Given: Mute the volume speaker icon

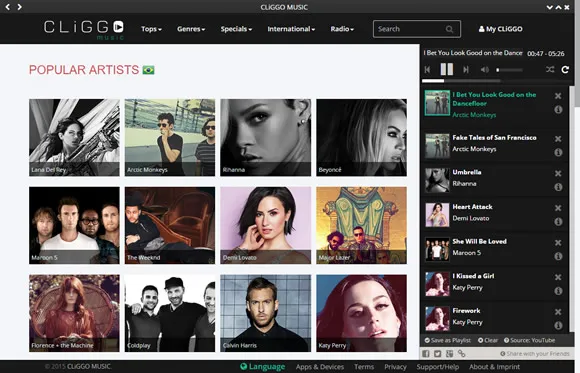Looking at the screenshot, I should click(484, 70).
